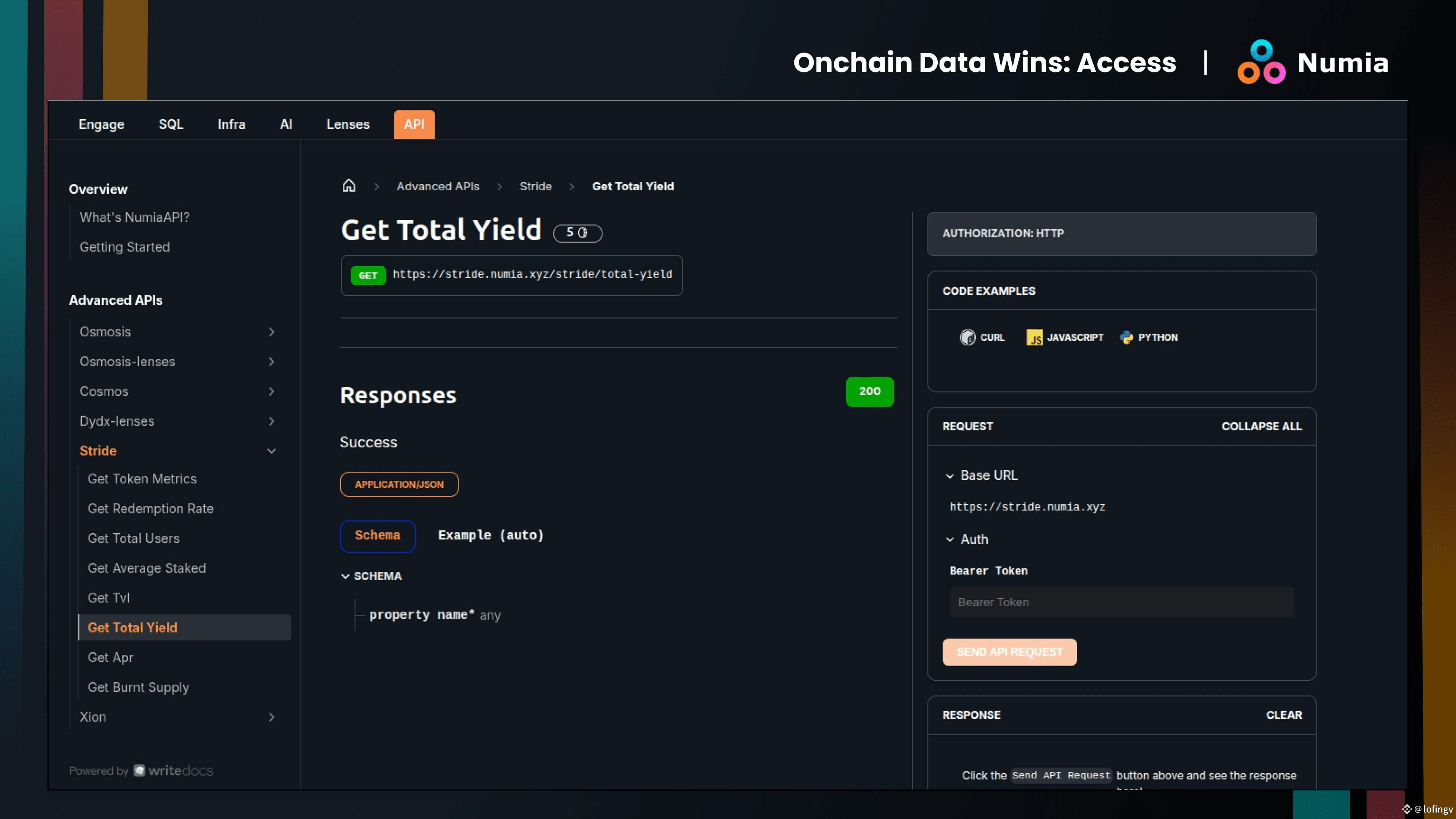Click the writedocs logo in footer
The image size is (1456, 819).
[173, 770]
